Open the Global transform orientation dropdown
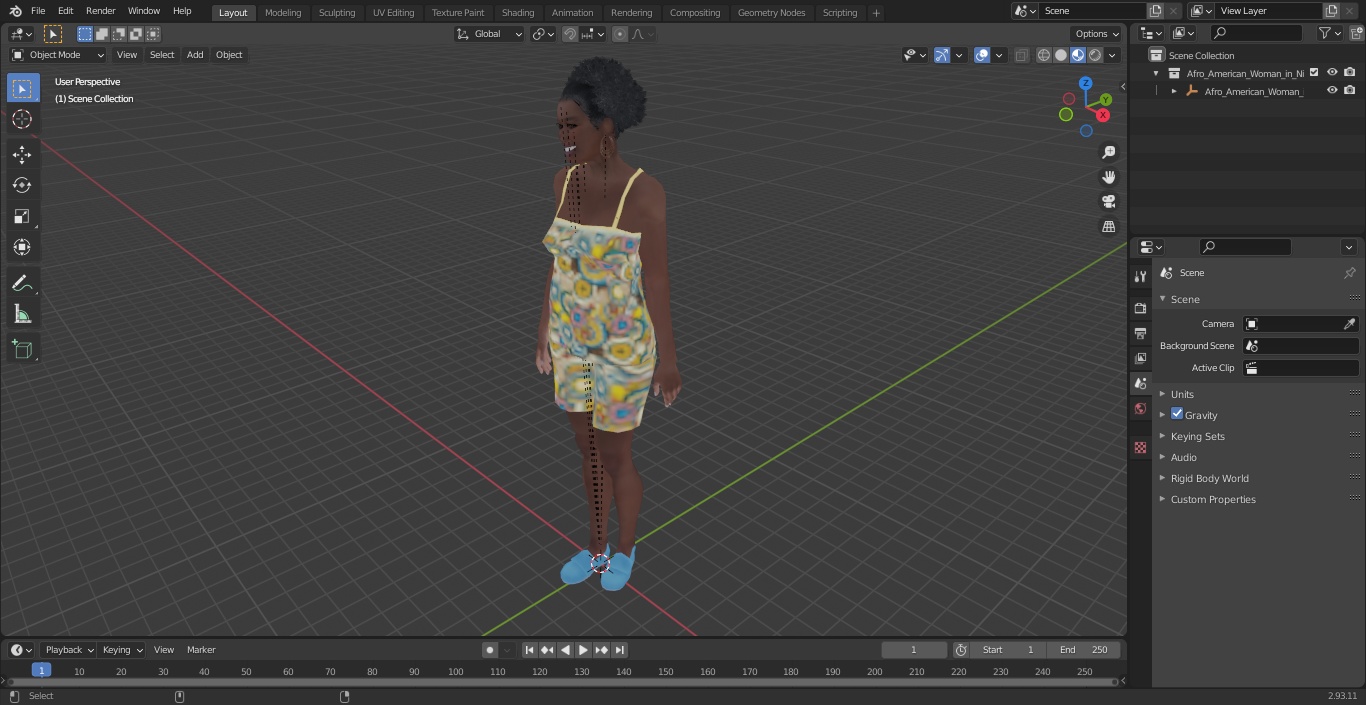 [x=490, y=34]
